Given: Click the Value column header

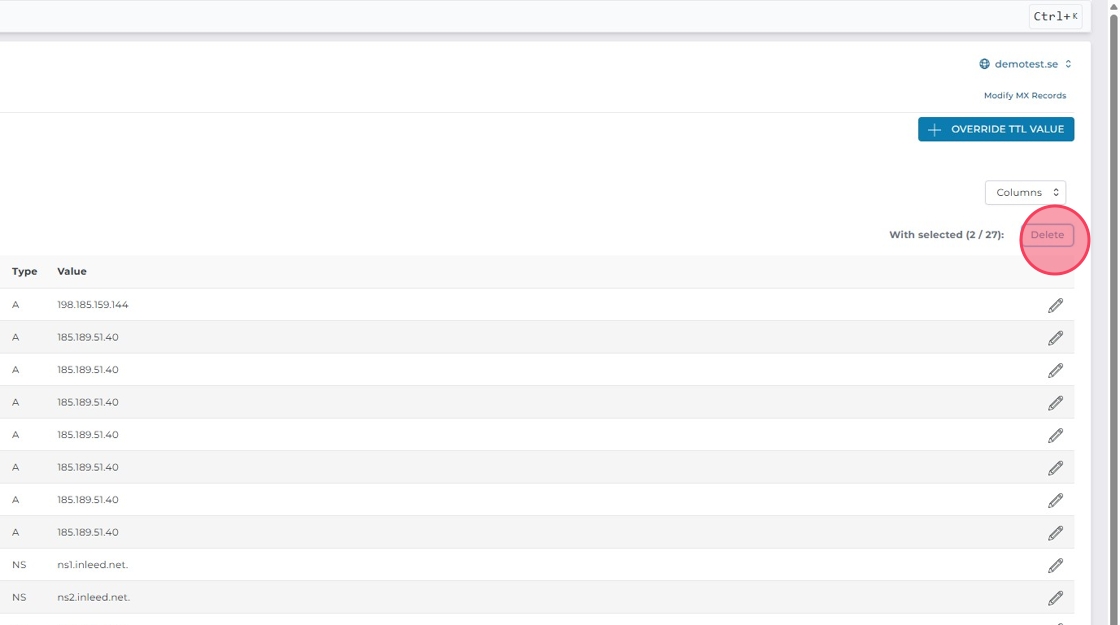Looking at the screenshot, I should (x=72, y=271).
